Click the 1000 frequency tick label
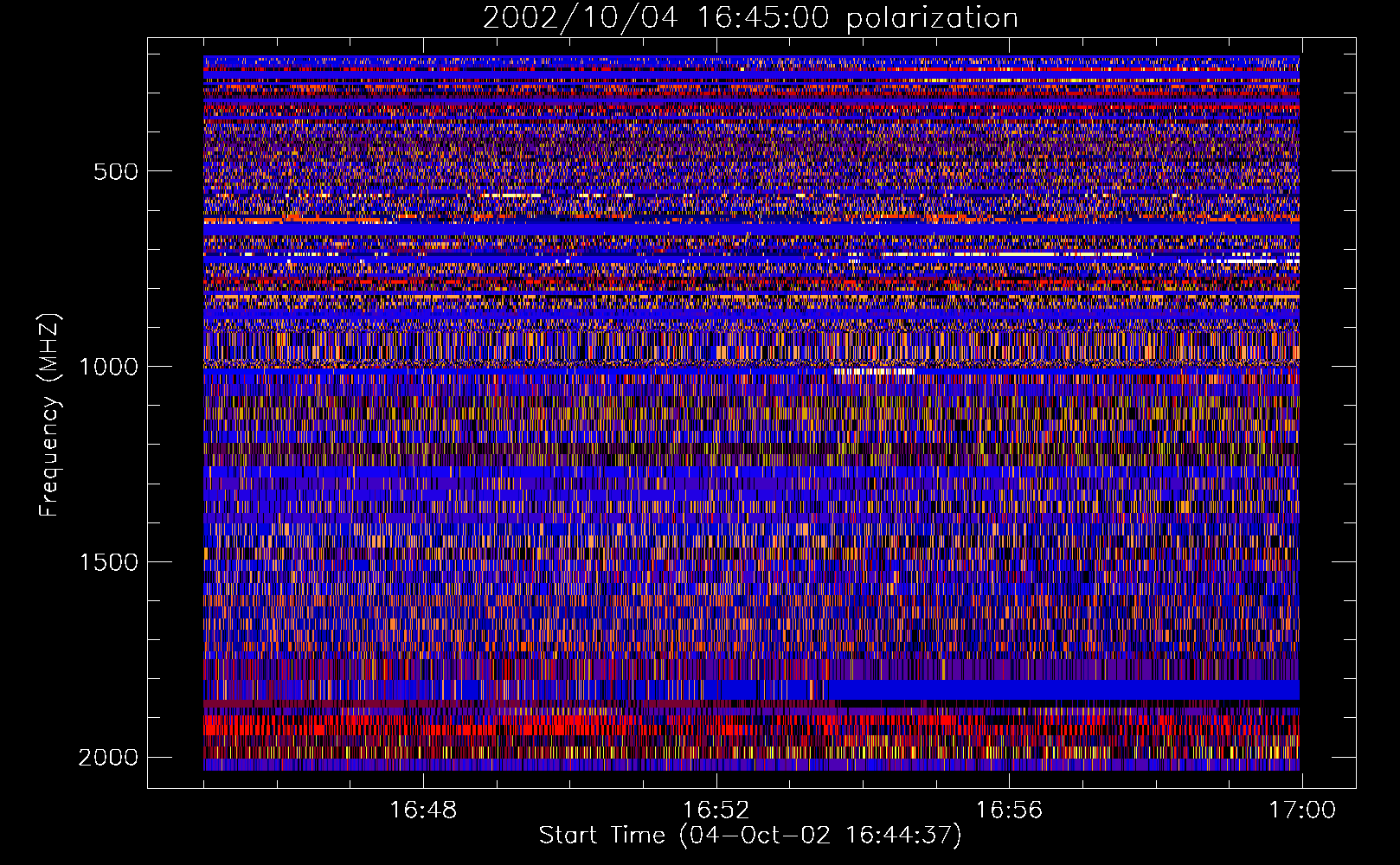Viewport: 1400px width, 865px height. [108, 367]
